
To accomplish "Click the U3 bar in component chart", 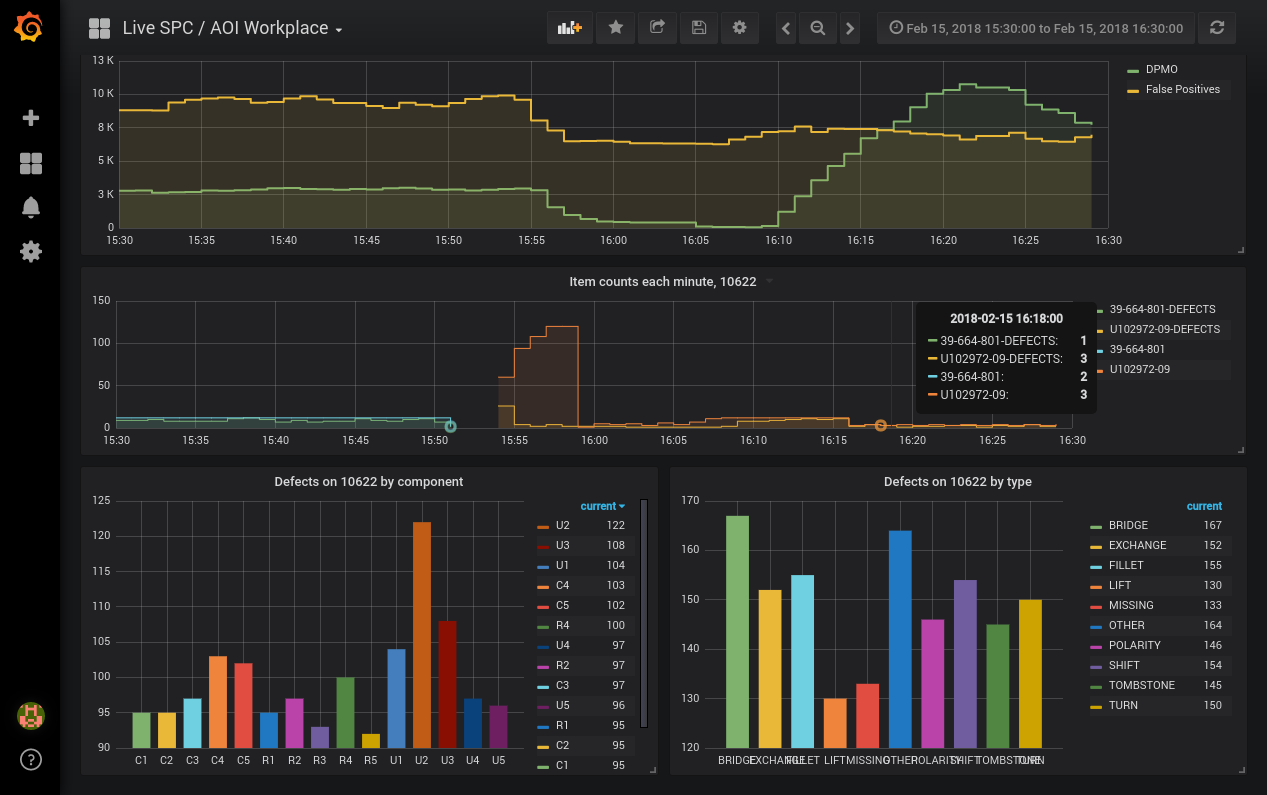I will (x=448, y=684).
